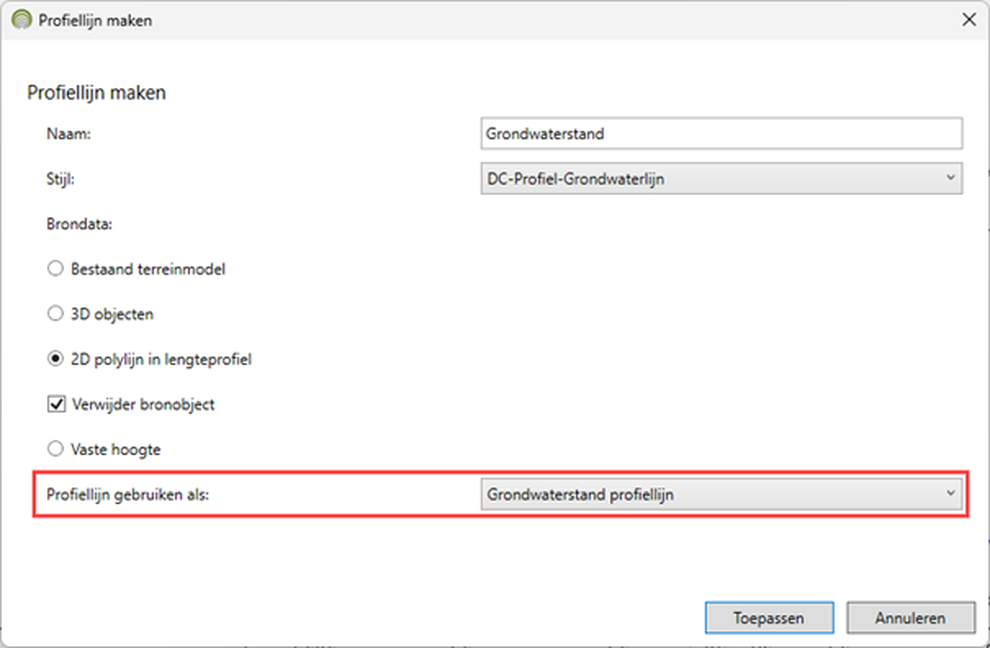
Task: Click the Profiellijn maken title bar text
Action: 95,21
